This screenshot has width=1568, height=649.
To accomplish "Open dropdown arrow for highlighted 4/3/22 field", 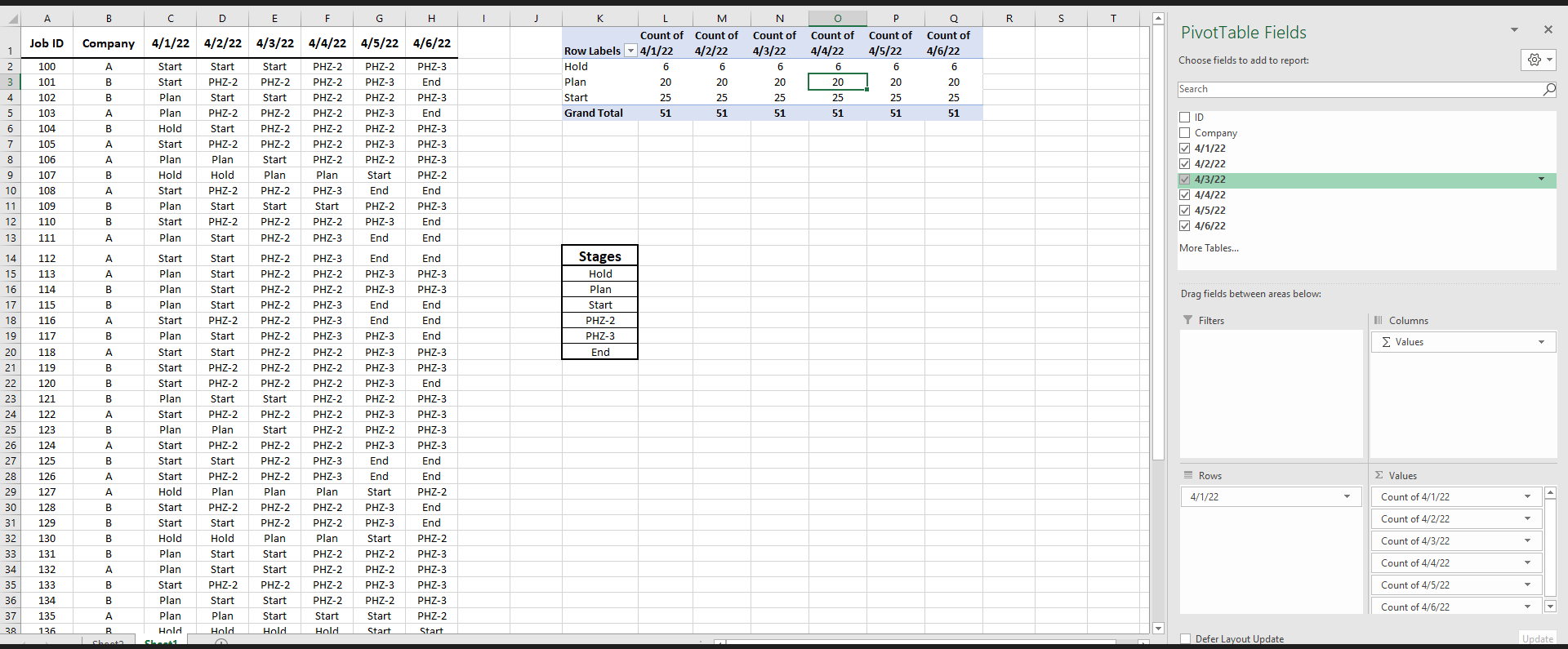I will (x=1542, y=180).
